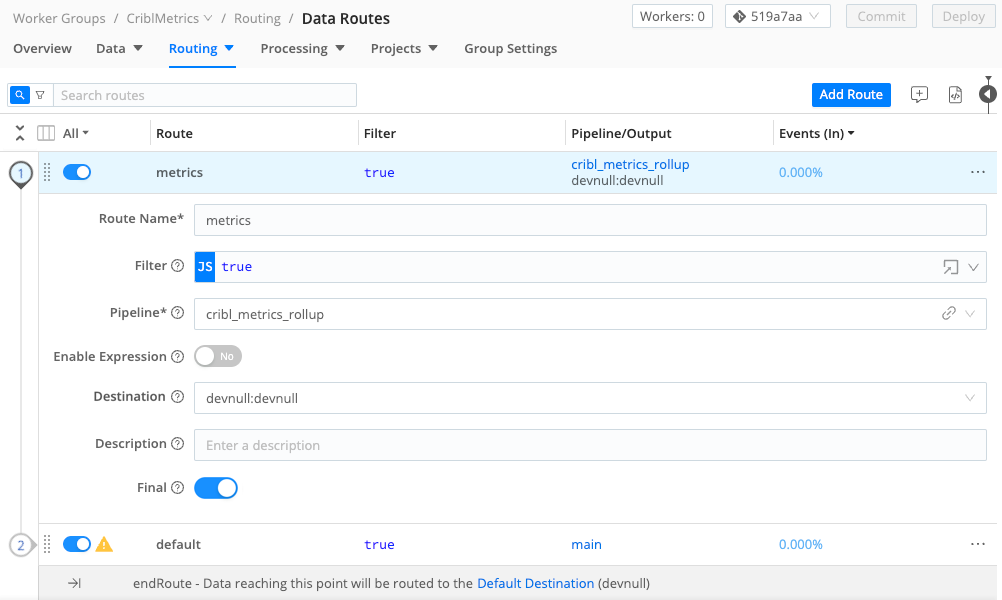The height and width of the screenshot is (600, 1002).
Task: Open the Group Settings tab
Action: (510, 48)
